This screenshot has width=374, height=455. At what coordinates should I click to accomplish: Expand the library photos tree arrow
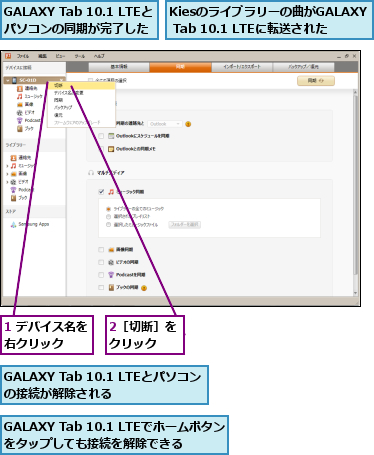[7, 174]
